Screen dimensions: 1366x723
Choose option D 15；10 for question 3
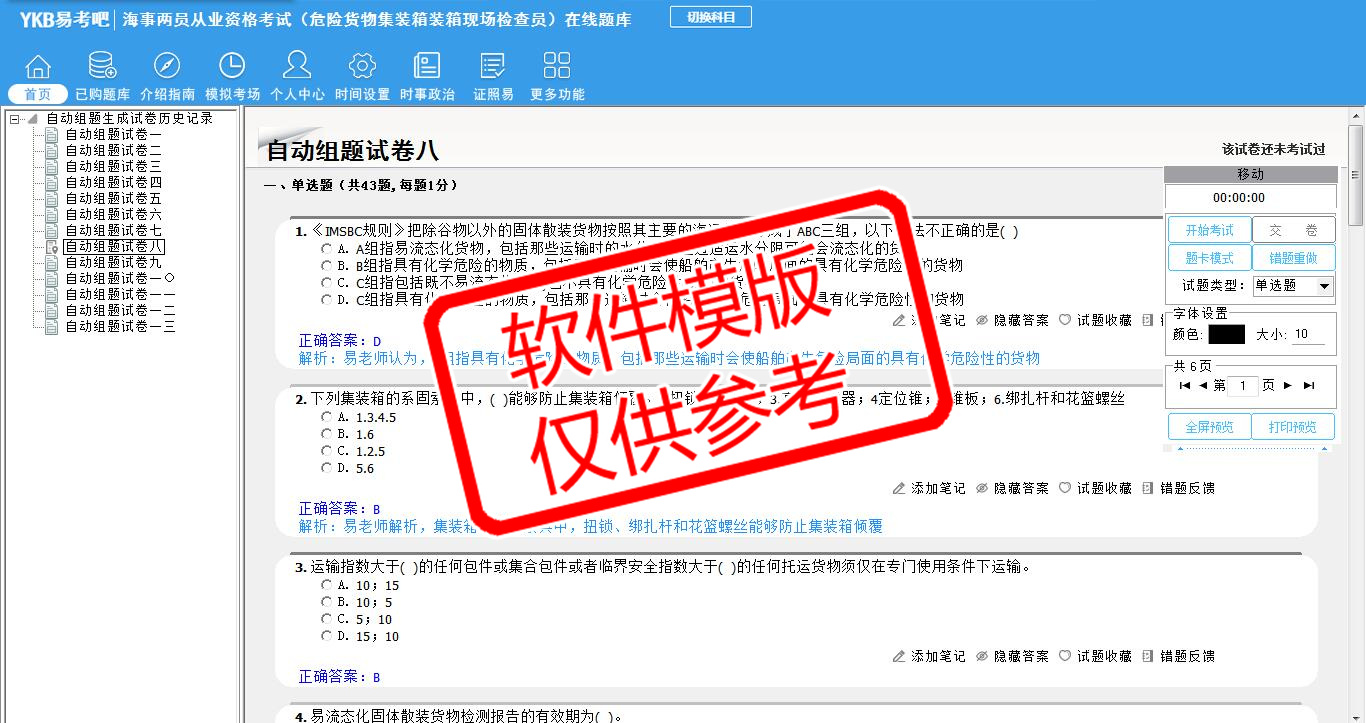[326, 636]
